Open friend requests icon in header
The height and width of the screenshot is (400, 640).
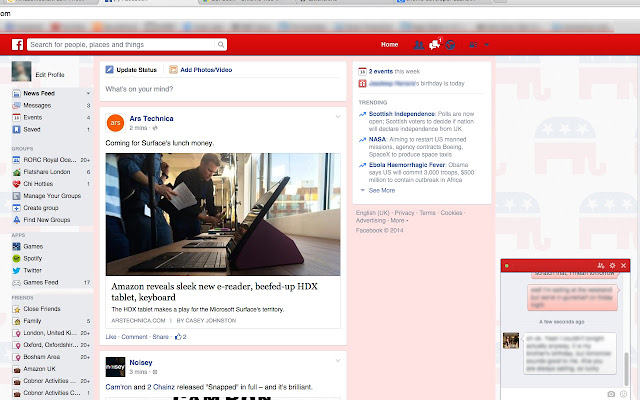tap(418, 45)
